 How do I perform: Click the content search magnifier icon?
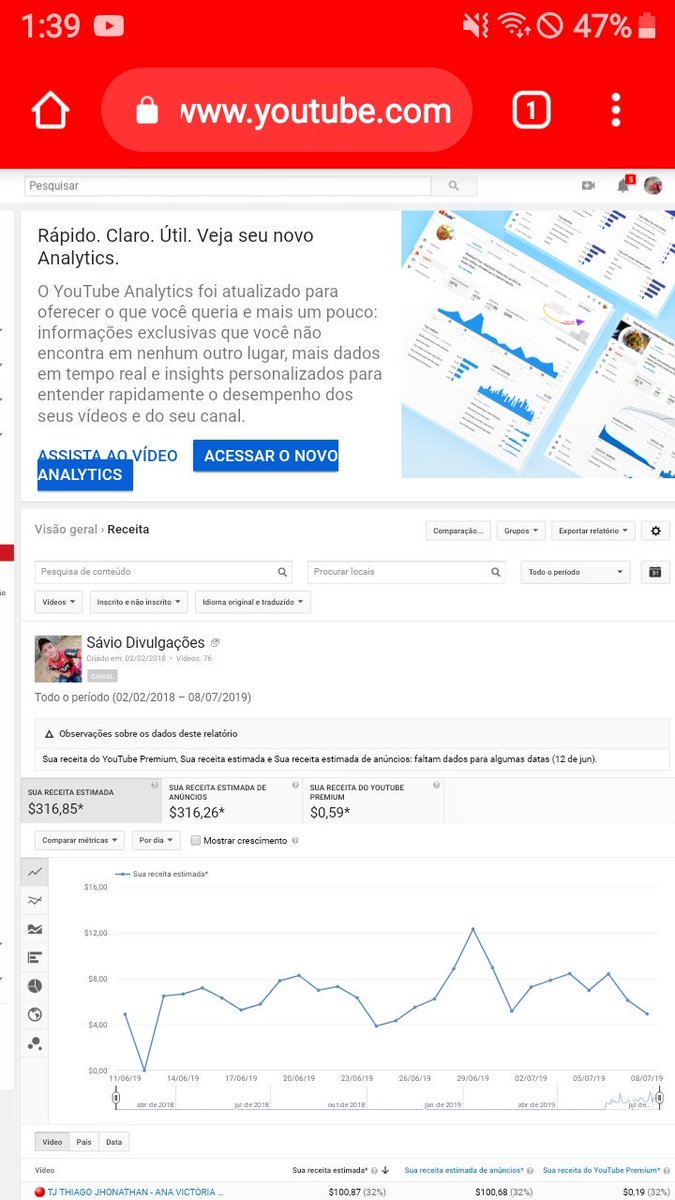pyautogui.click(x=283, y=572)
